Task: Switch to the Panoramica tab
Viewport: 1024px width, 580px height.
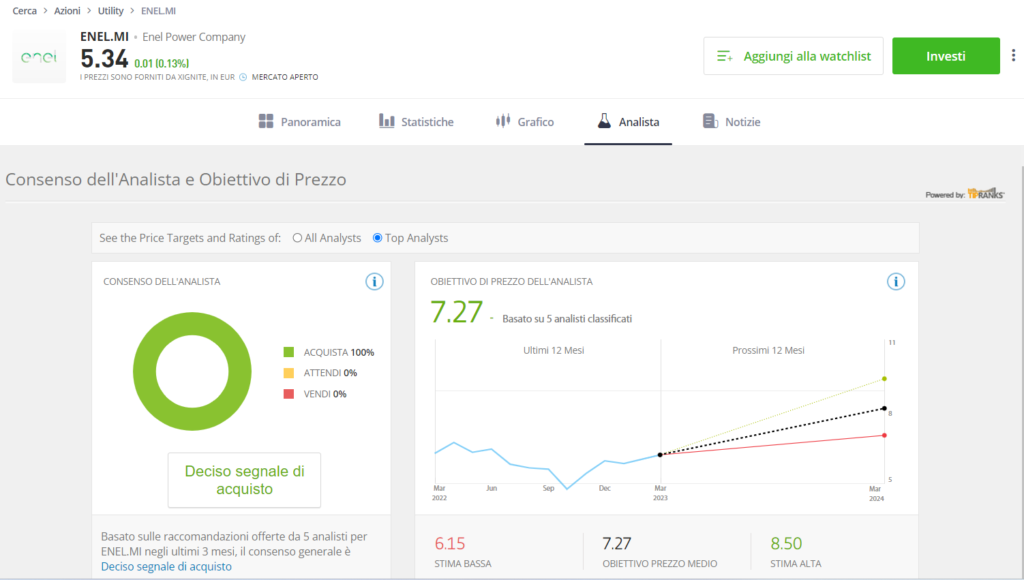Action: click(x=300, y=121)
